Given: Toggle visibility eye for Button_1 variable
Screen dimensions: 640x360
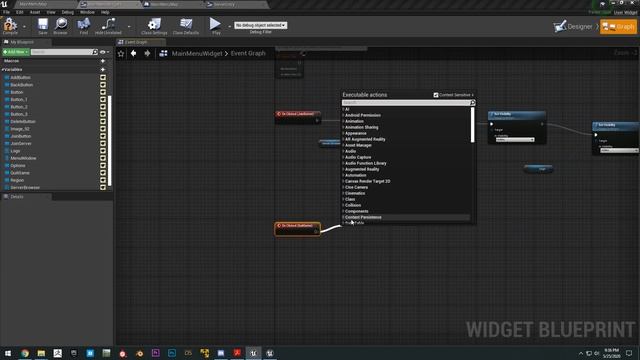Looking at the screenshot, I should 103,99.
